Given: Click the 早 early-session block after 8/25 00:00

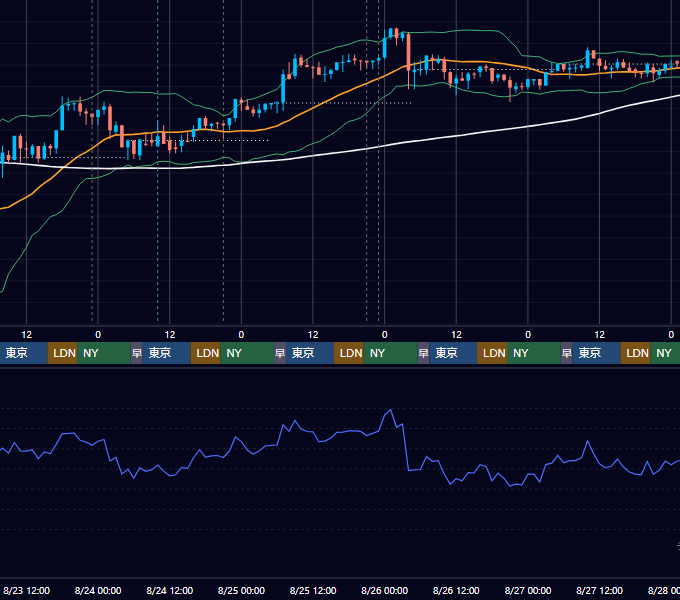Looking at the screenshot, I should click(x=280, y=353).
